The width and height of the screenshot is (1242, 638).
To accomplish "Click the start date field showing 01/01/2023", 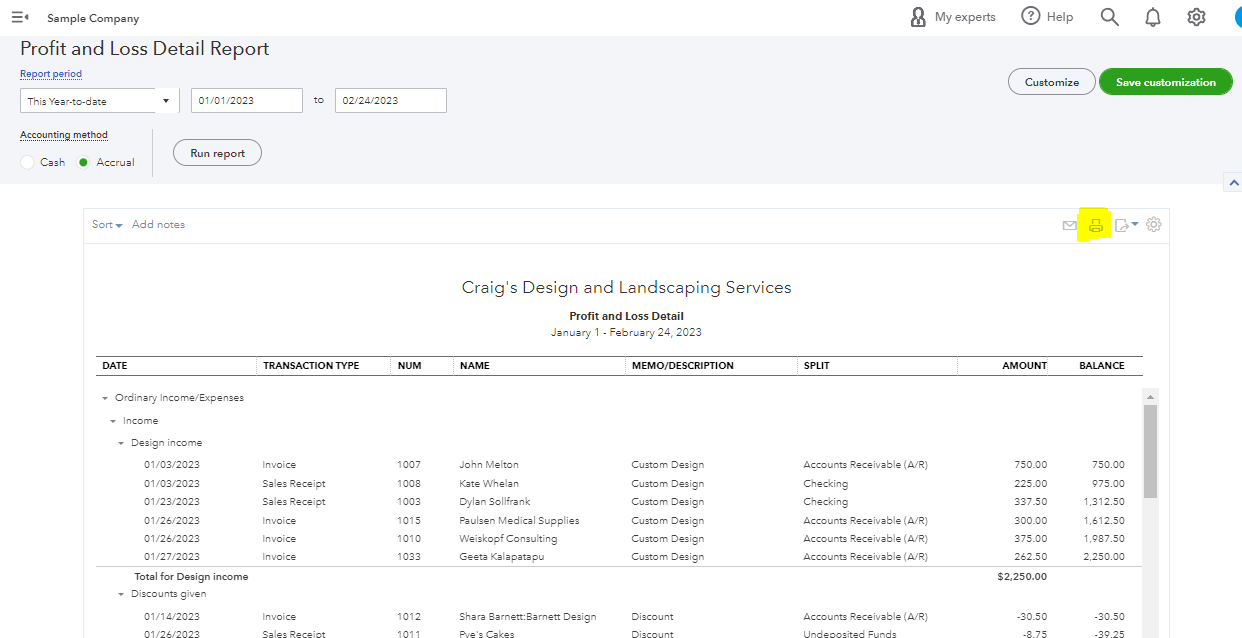I will [x=246, y=100].
